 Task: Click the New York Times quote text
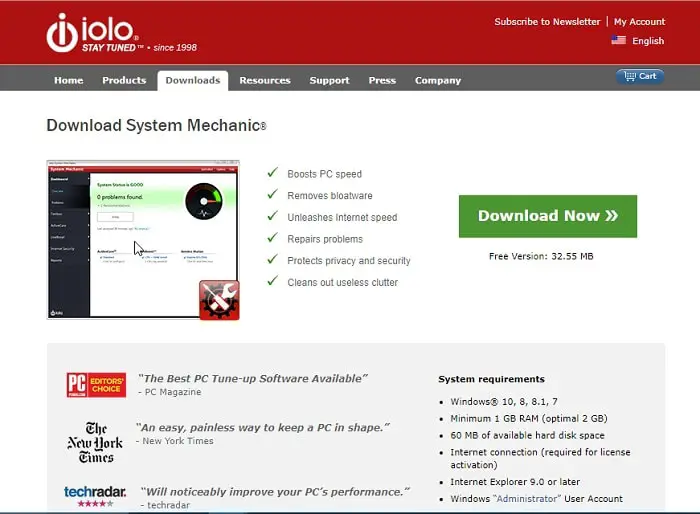[263, 427]
